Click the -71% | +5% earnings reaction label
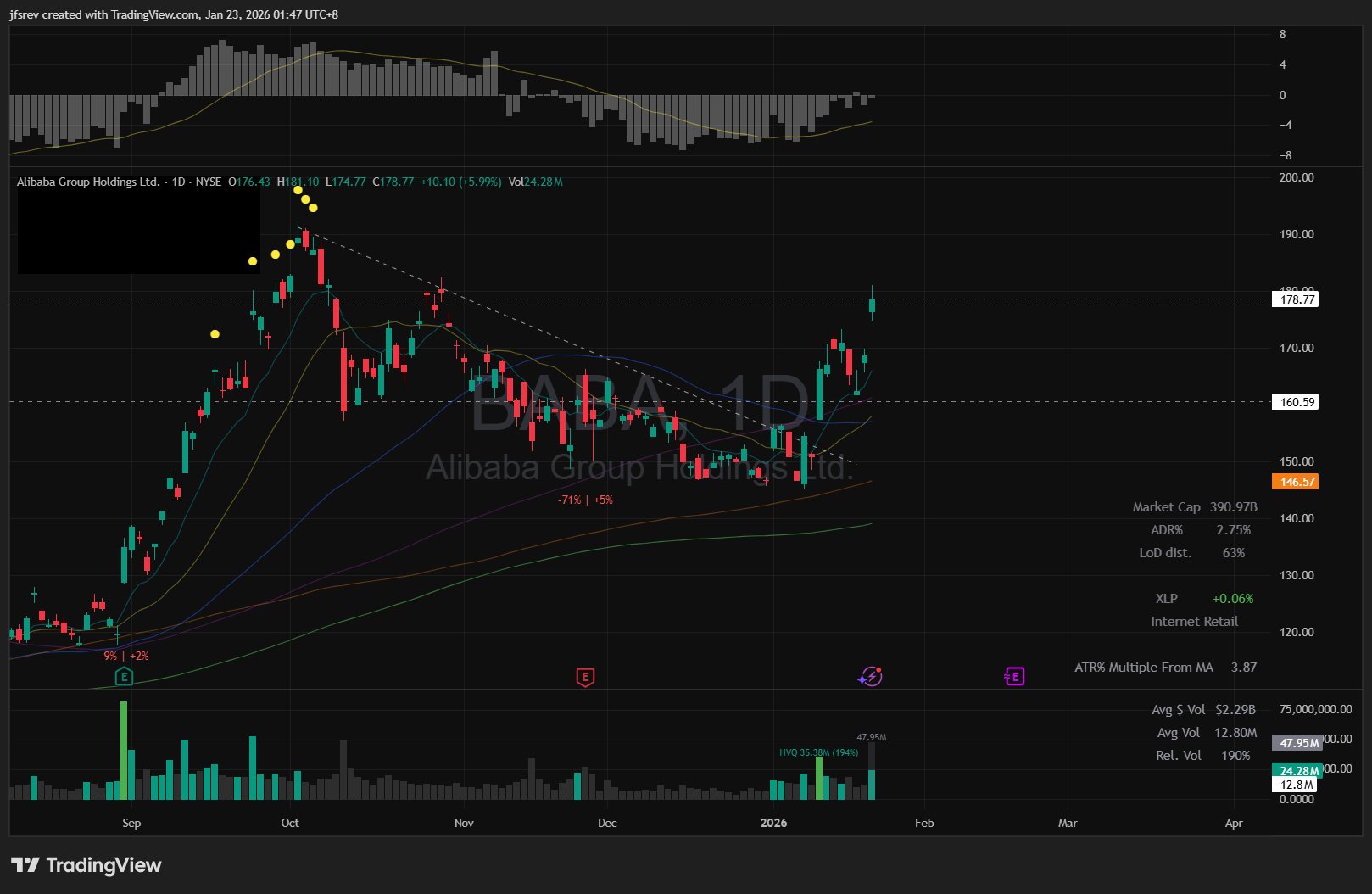This screenshot has height=894, width=1372. coord(585,500)
